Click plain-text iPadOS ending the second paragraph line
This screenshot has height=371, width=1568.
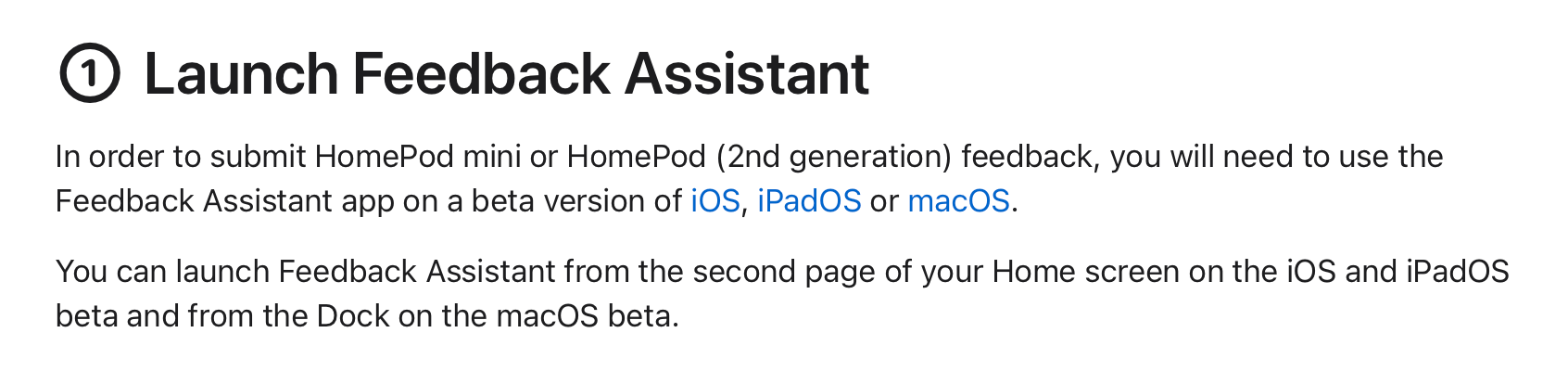coord(1458,272)
